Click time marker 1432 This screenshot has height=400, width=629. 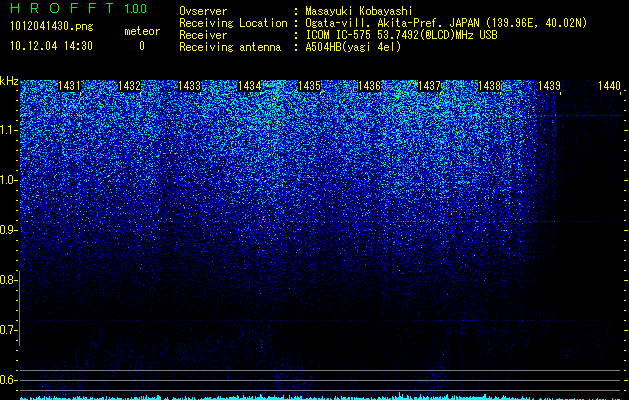tap(129, 86)
